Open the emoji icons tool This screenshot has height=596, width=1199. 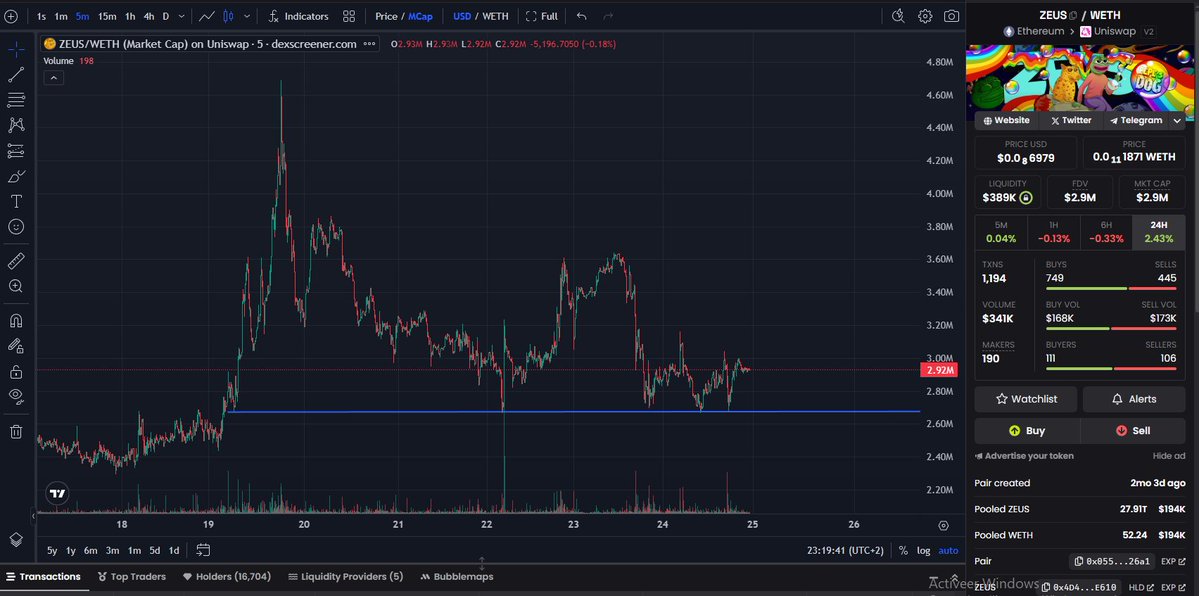point(16,226)
